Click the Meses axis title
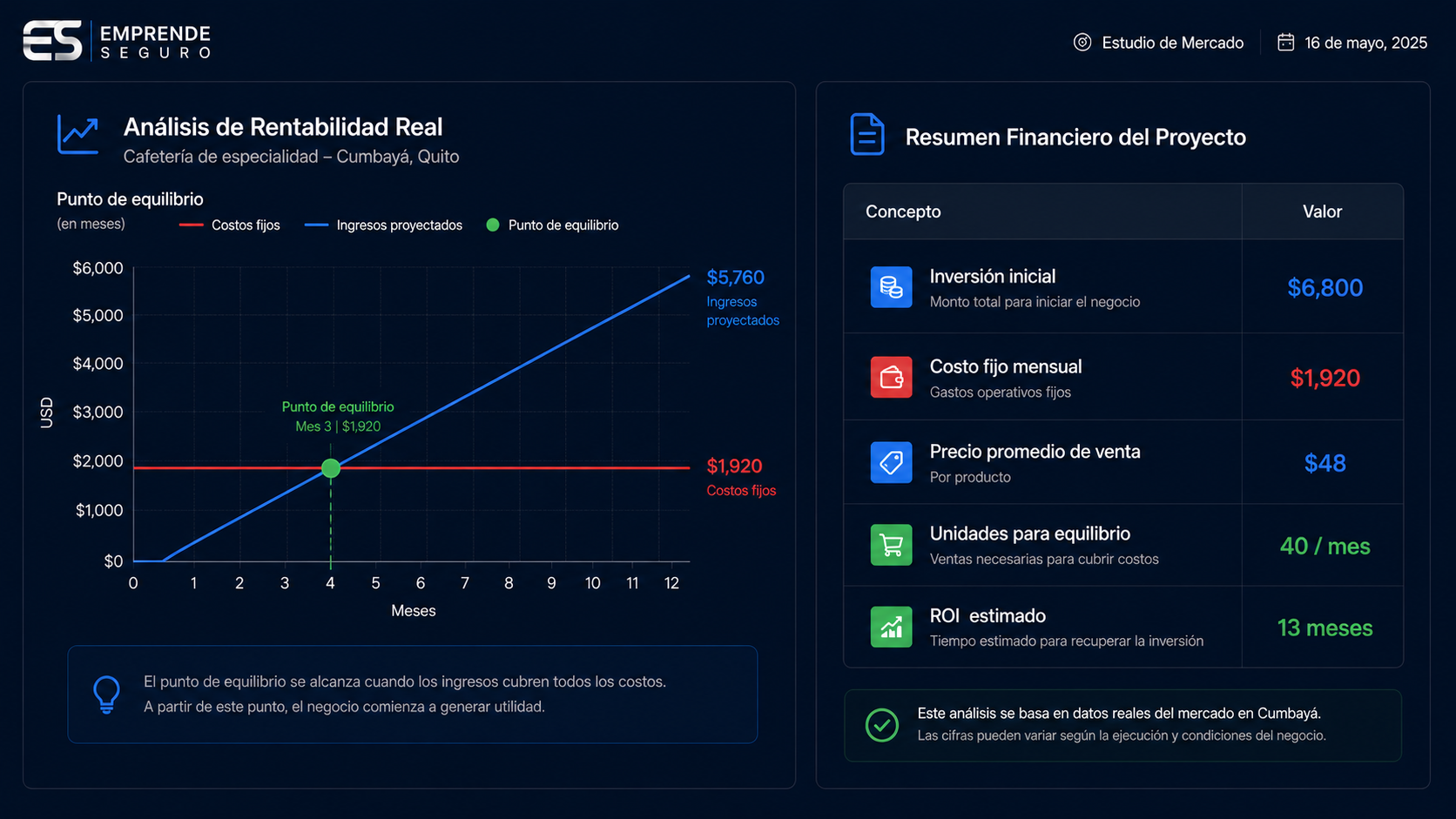Viewport: 1456px width, 819px height. [413, 611]
